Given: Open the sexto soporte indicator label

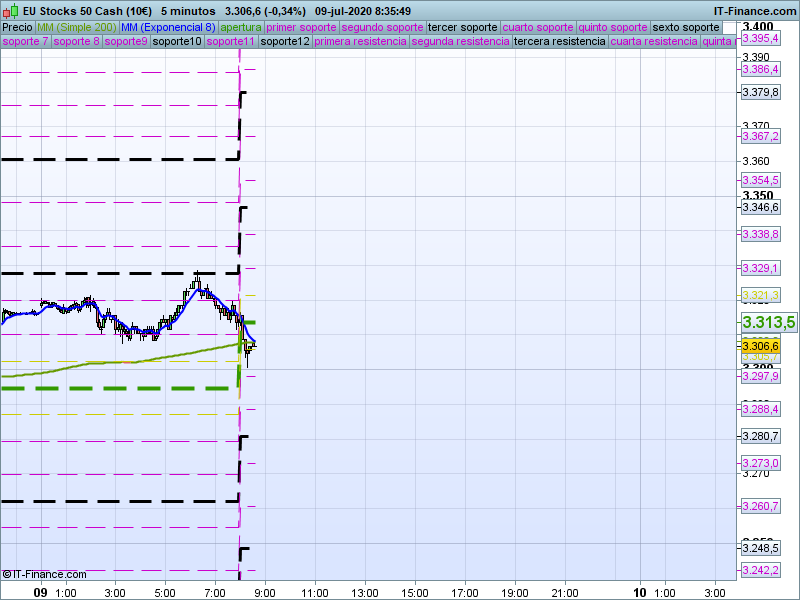Looking at the screenshot, I should pos(685,27).
